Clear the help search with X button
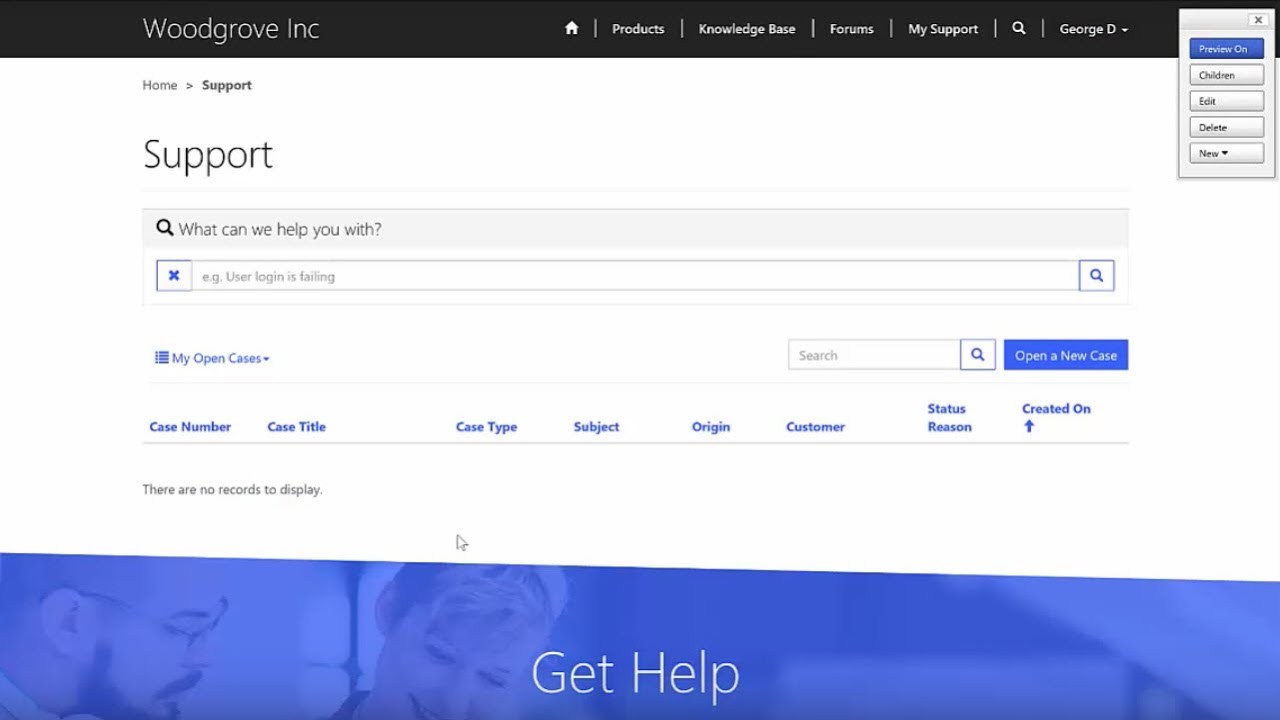This screenshot has width=1280, height=720. (x=174, y=276)
